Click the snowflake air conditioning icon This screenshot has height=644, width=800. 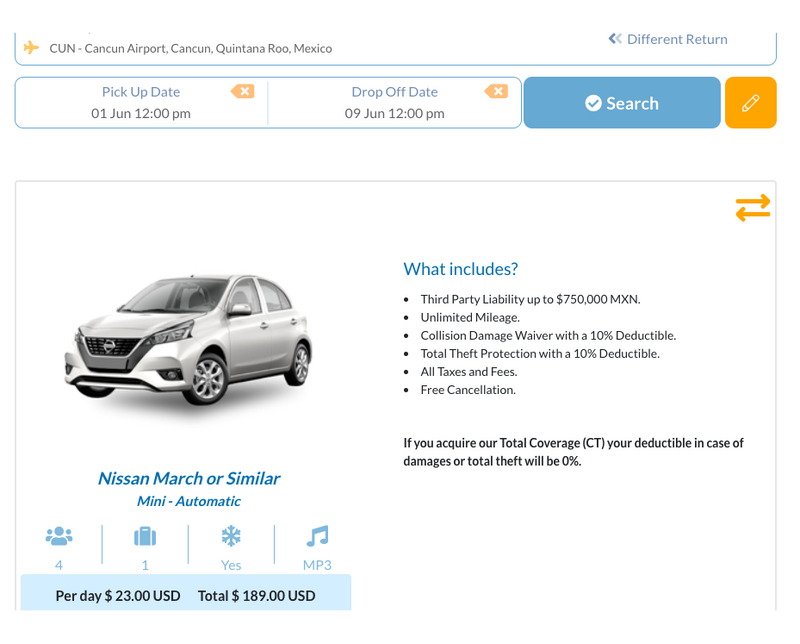click(231, 537)
